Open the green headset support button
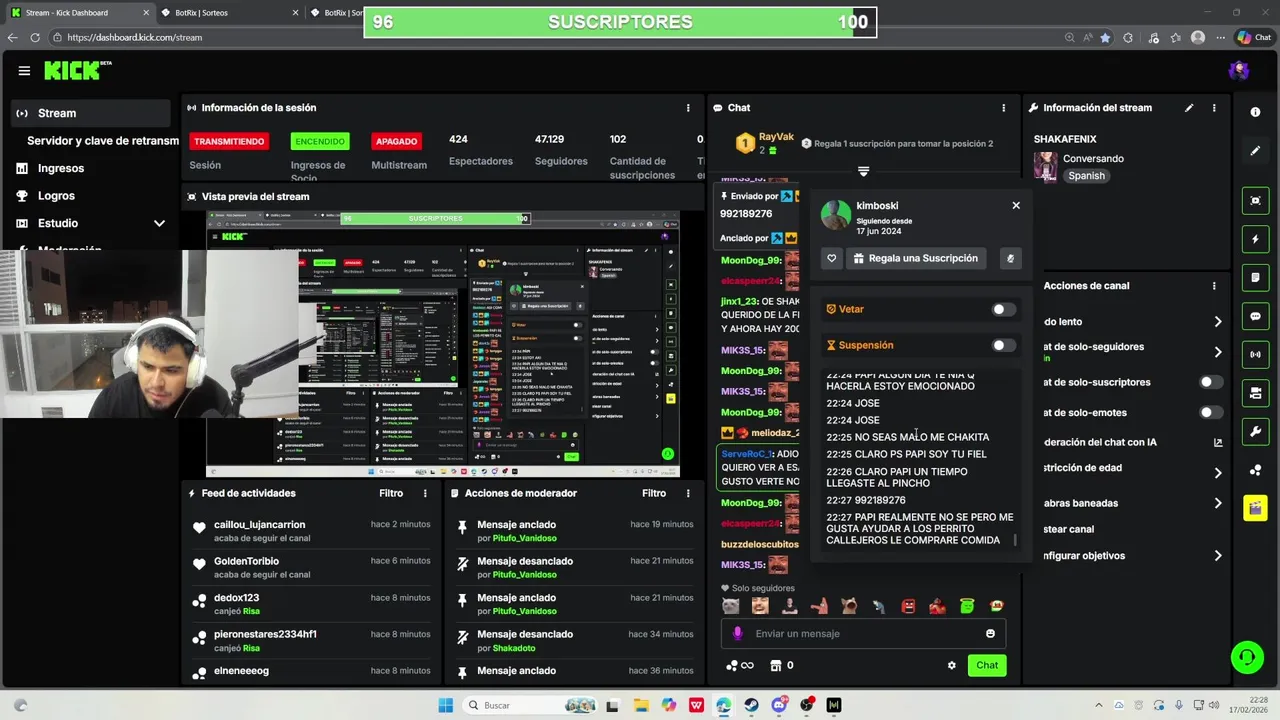 [x=1247, y=657]
